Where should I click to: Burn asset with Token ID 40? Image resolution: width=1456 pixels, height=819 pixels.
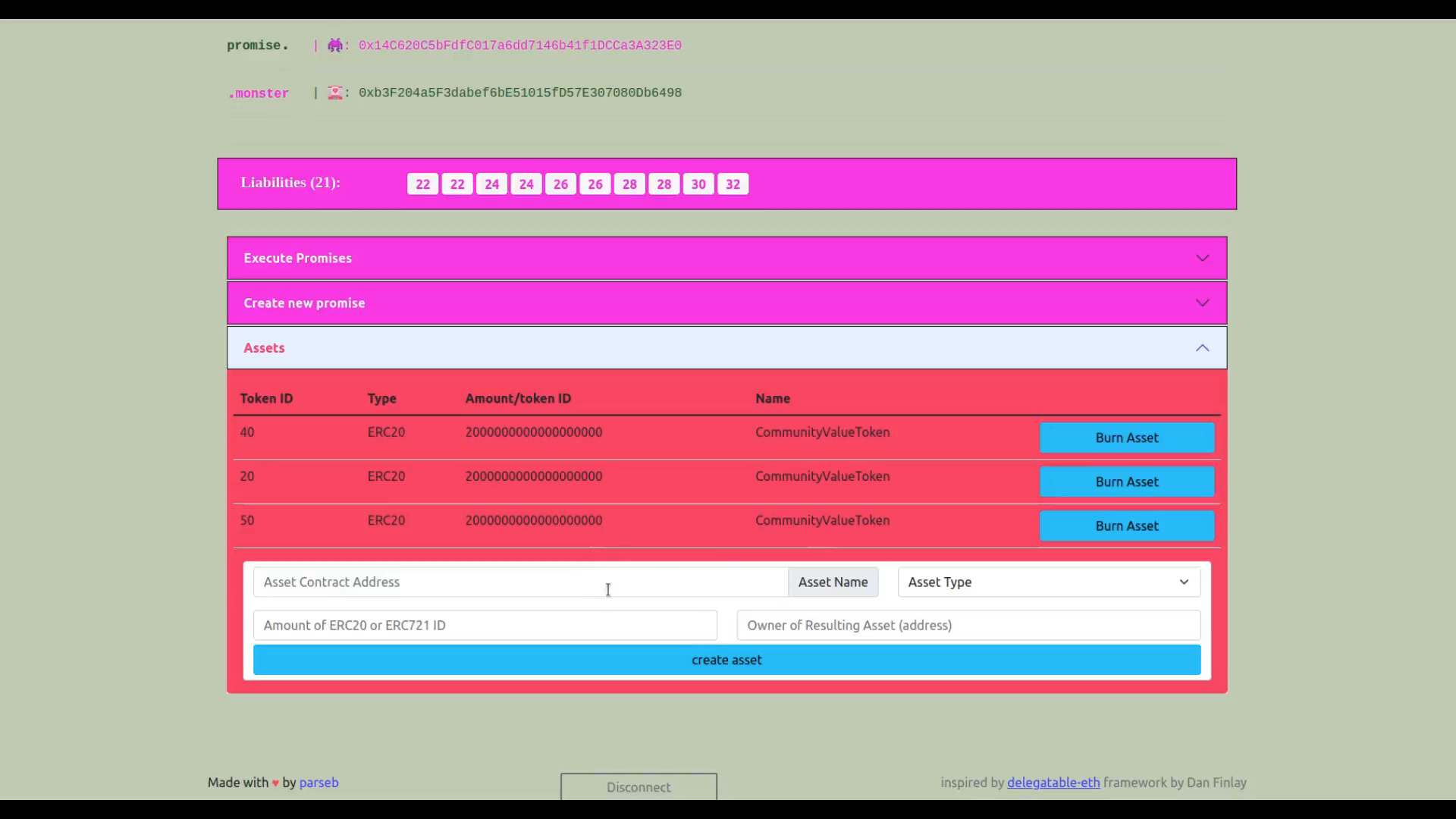coord(1126,438)
